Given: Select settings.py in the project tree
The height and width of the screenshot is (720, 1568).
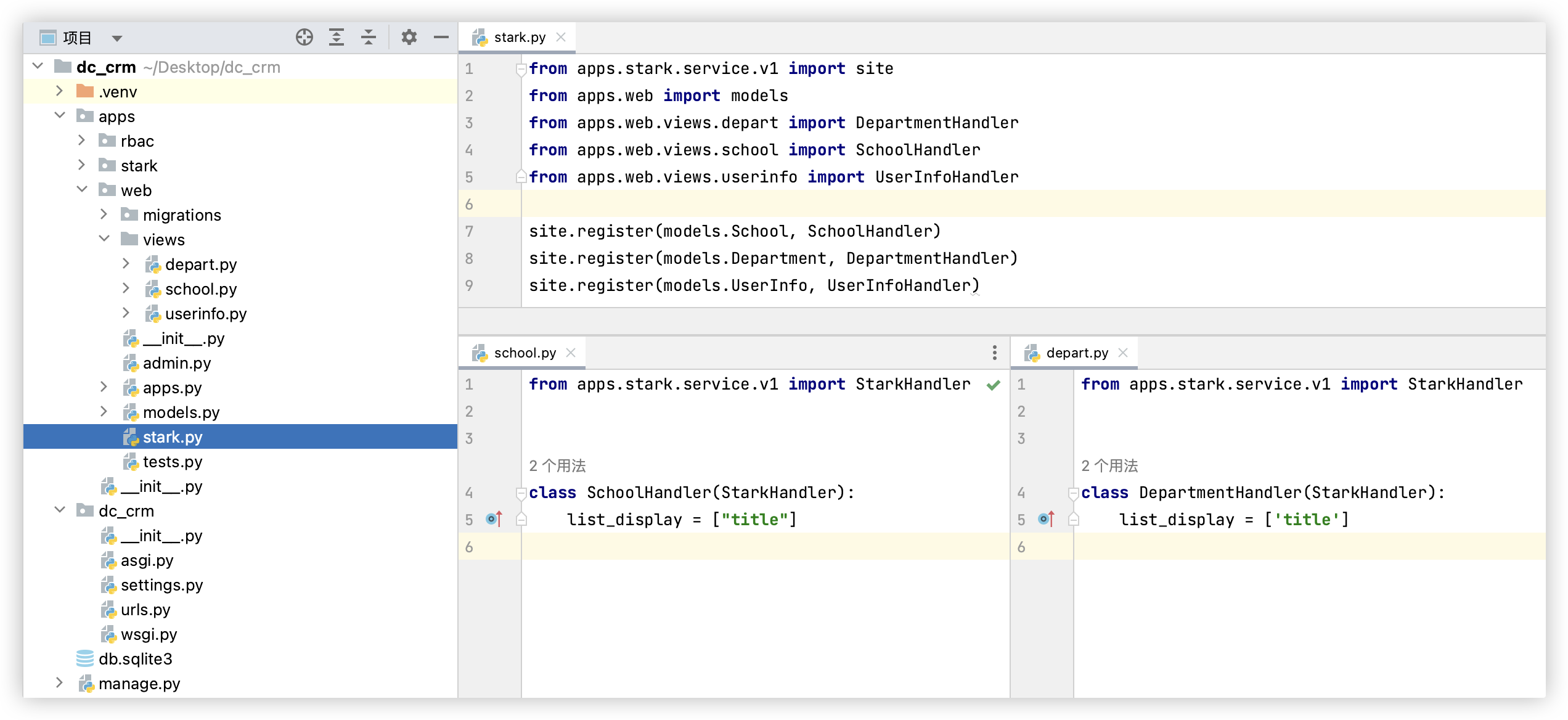Looking at the screenshot, I should (161, 584).
